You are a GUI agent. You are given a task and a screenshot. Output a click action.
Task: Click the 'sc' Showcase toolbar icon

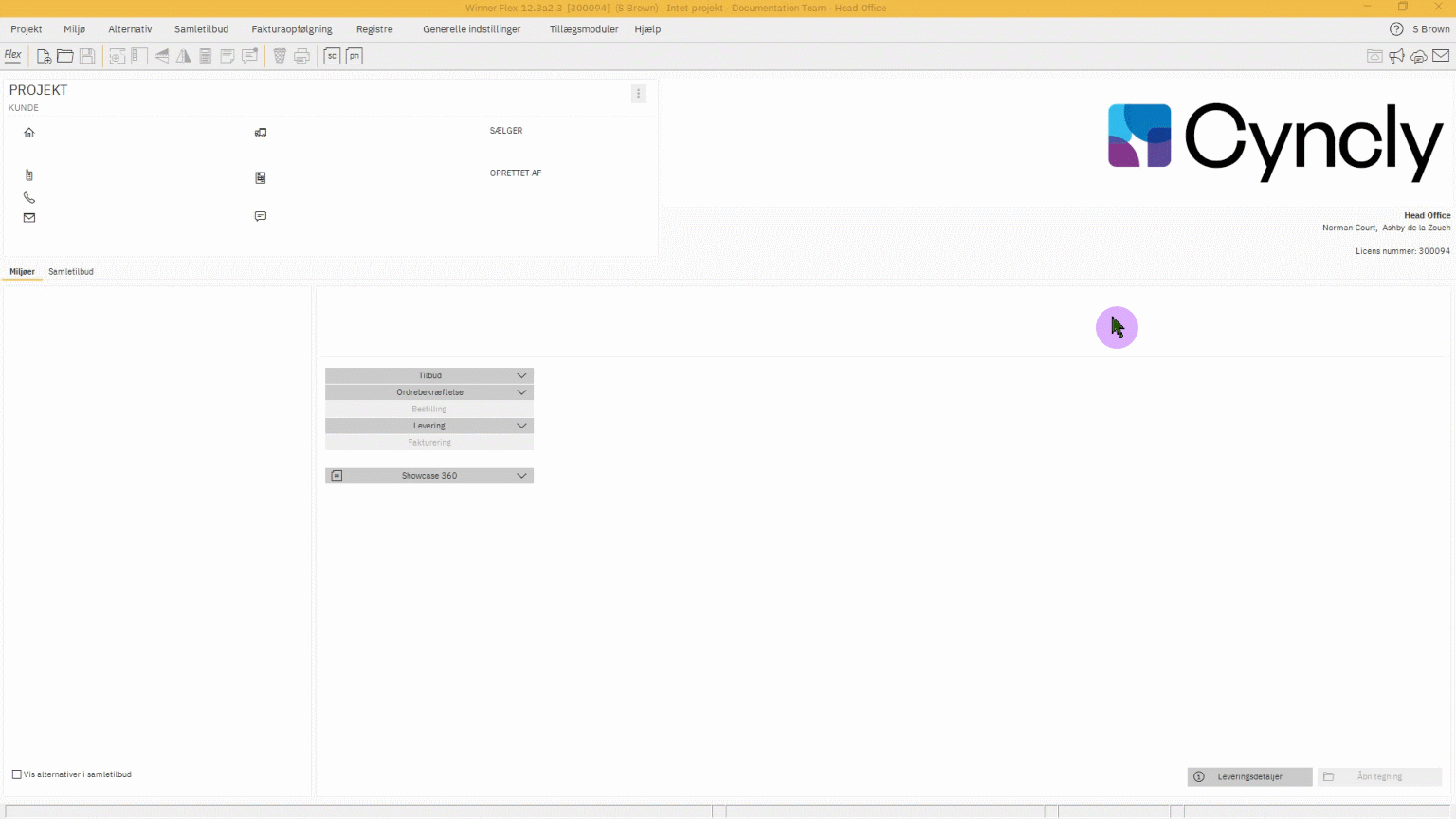[x=332, y=56]
